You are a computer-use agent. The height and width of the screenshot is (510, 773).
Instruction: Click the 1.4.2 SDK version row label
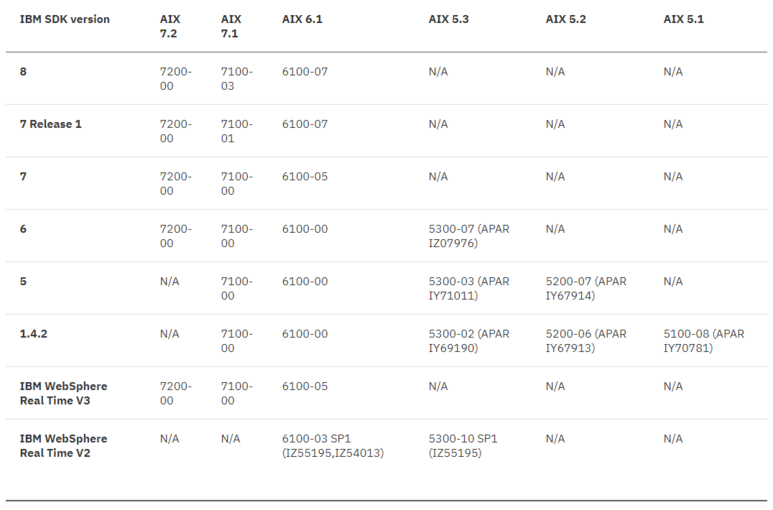click(34, 334)
